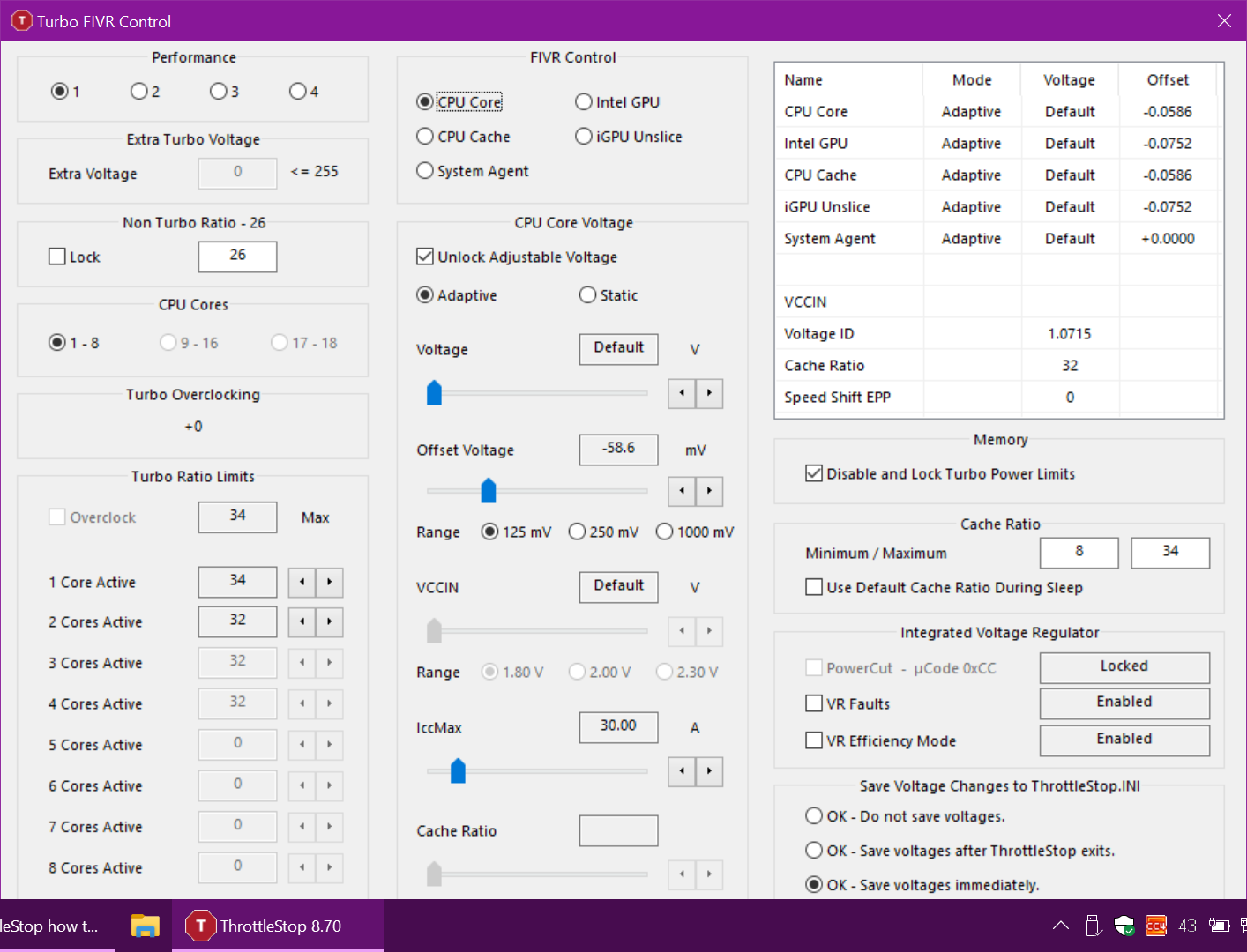The height and width of the screenshot is (952, 1247).
Task: Click the Non Turbo Ratio 26 field
Action: (x=237, y=256)
